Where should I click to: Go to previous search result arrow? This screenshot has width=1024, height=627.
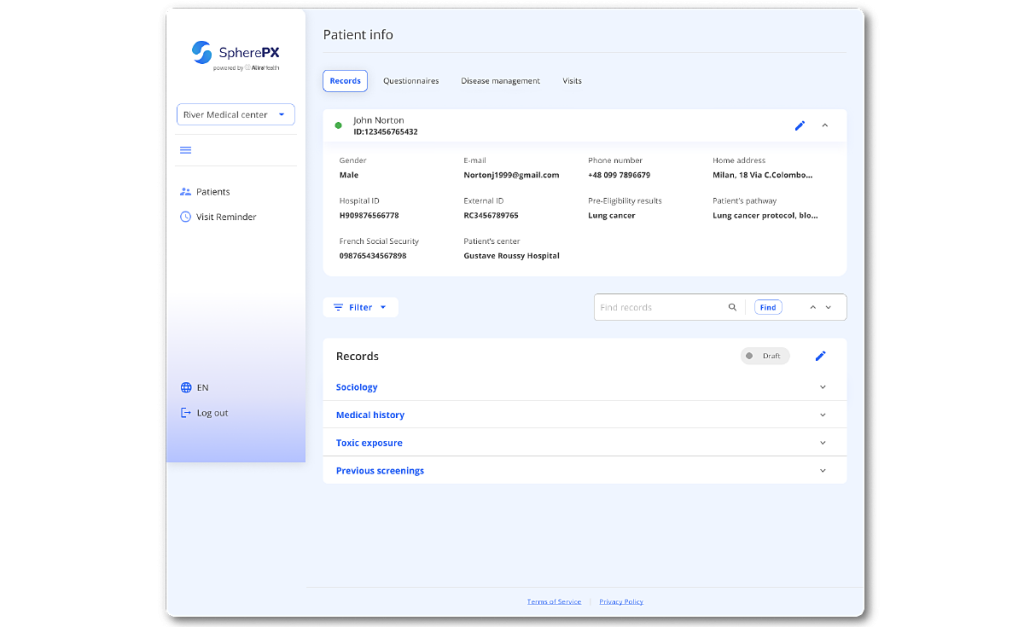(812, 307)
